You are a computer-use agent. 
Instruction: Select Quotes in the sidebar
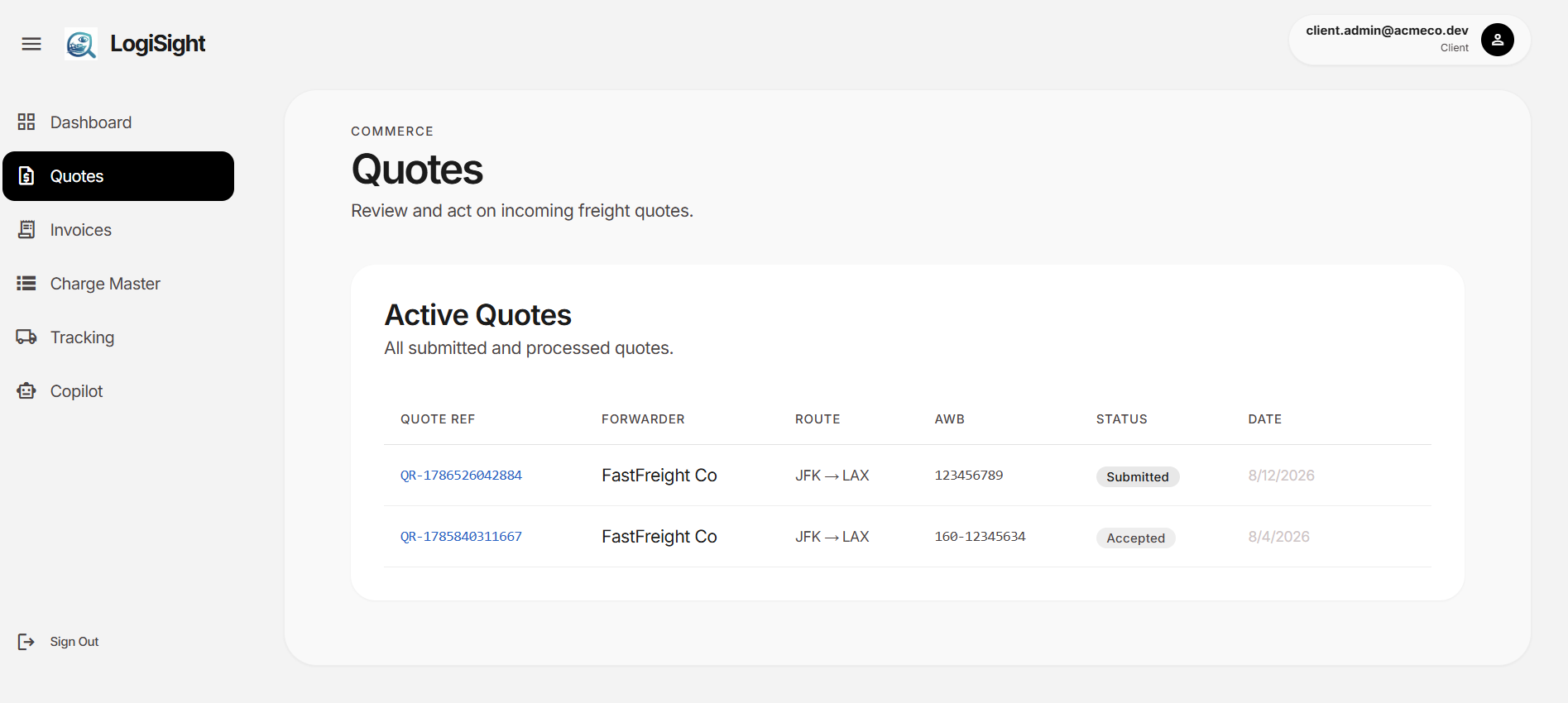(118, 176)
